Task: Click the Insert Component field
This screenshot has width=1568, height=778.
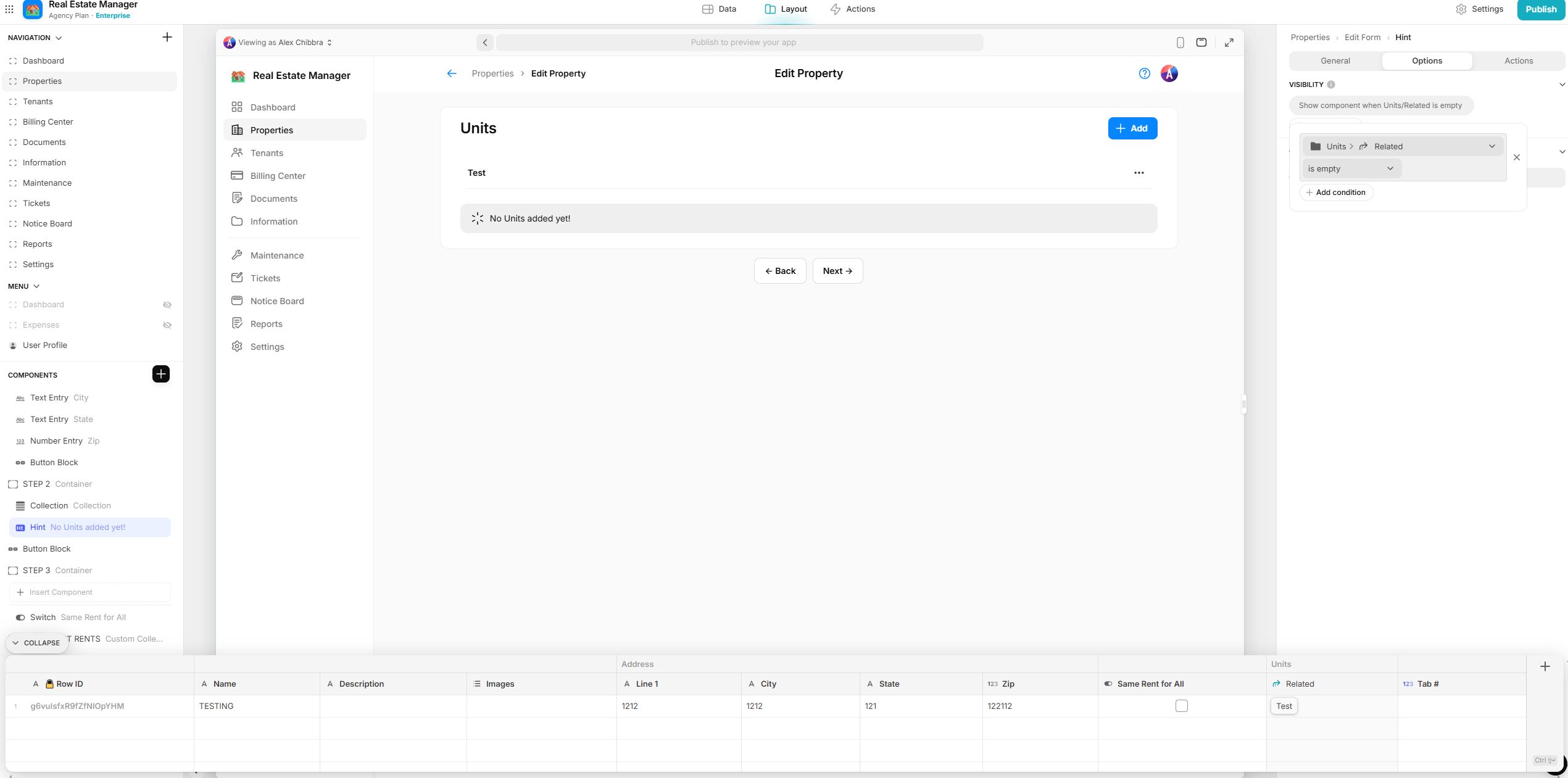Action: click(89, 592)
